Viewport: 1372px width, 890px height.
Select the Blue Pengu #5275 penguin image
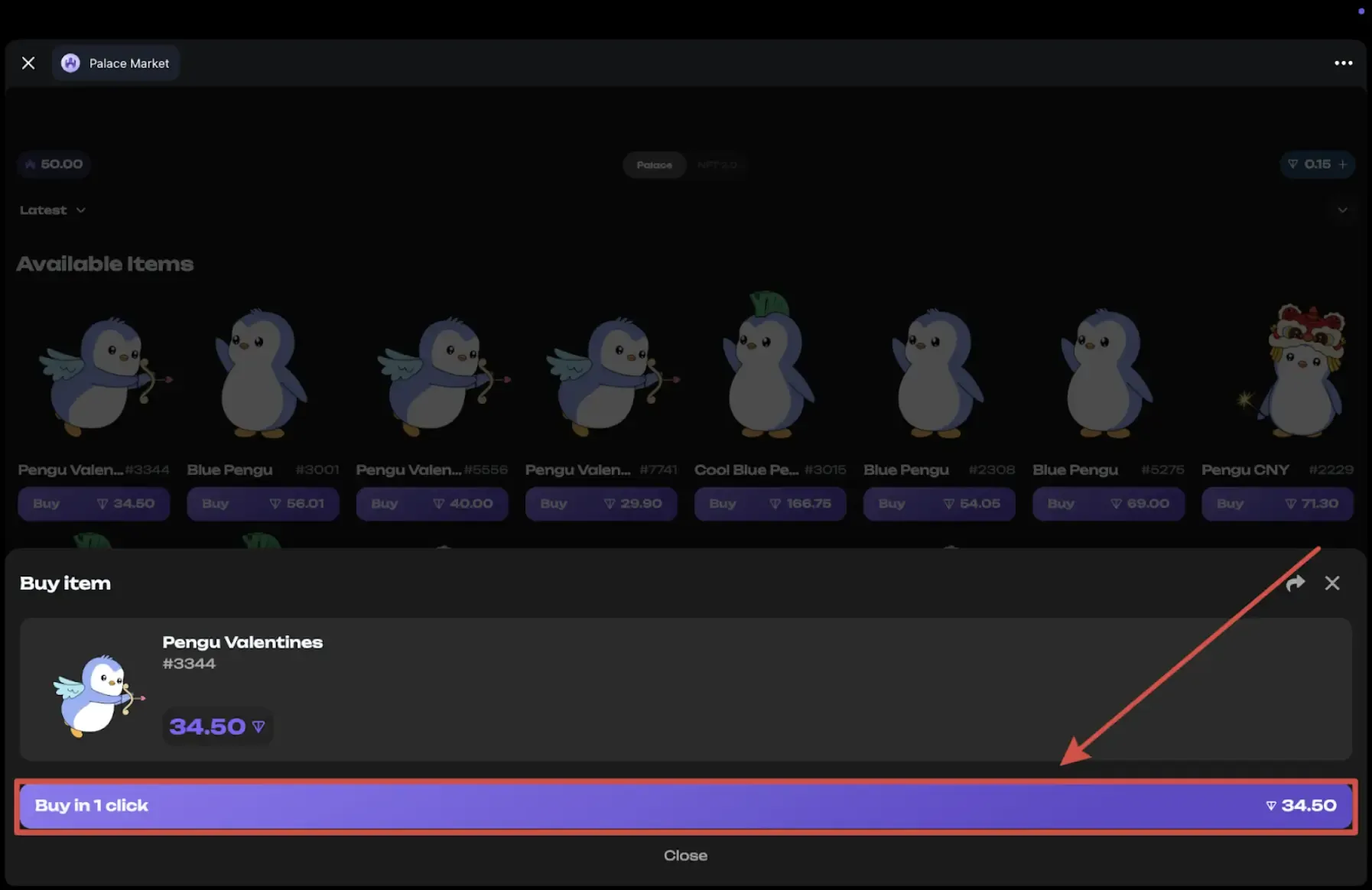point(1107,375)
